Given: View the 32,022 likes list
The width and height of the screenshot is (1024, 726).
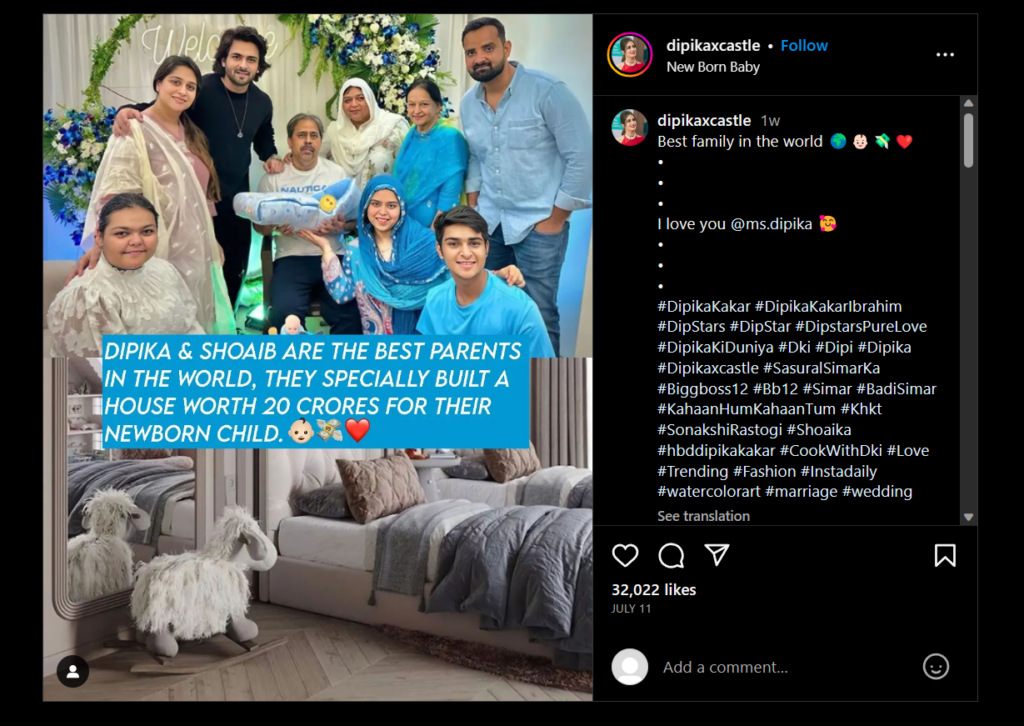Looking at the screenshot, I should [x=654, y=590].
